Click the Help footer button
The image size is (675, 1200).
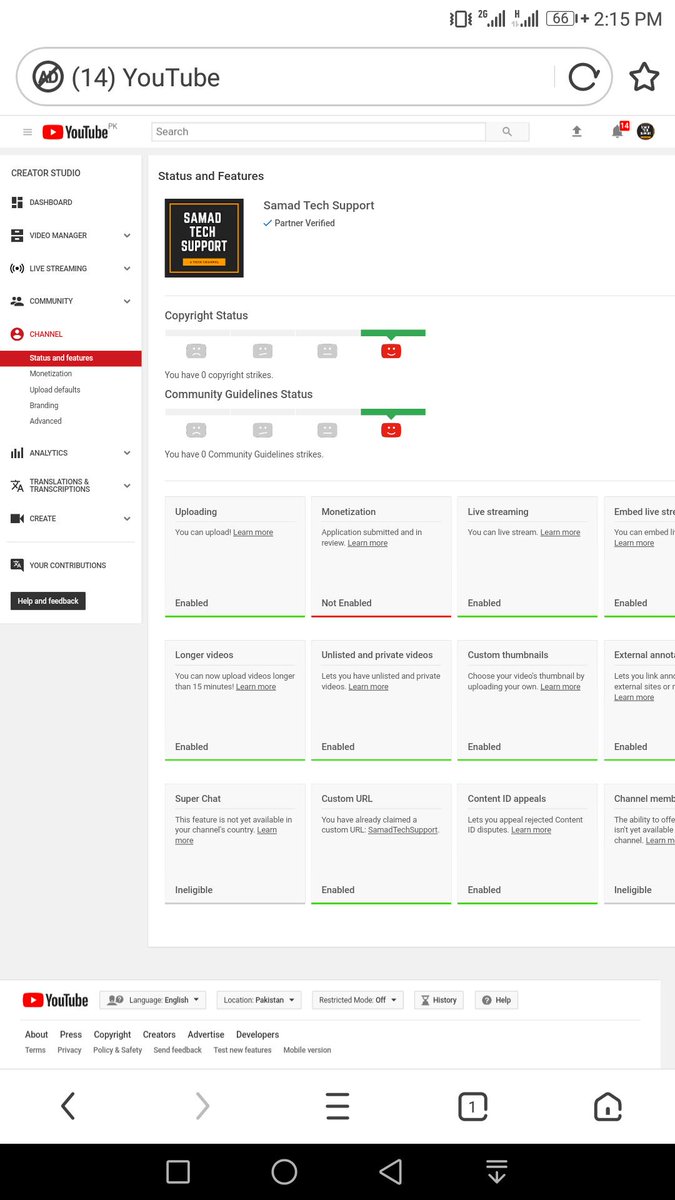click(497, 1000)
